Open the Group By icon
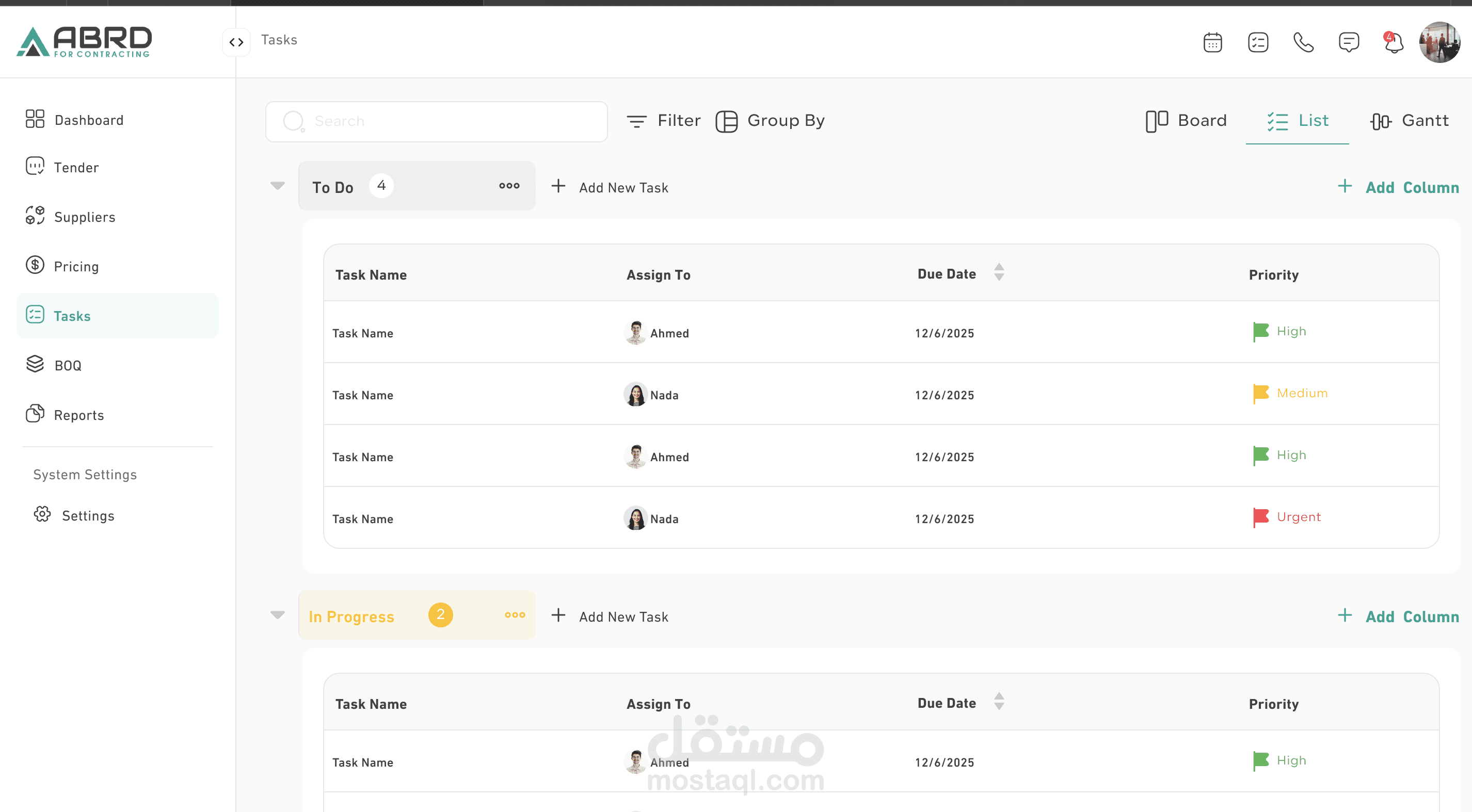 click(x=726, y=121)
